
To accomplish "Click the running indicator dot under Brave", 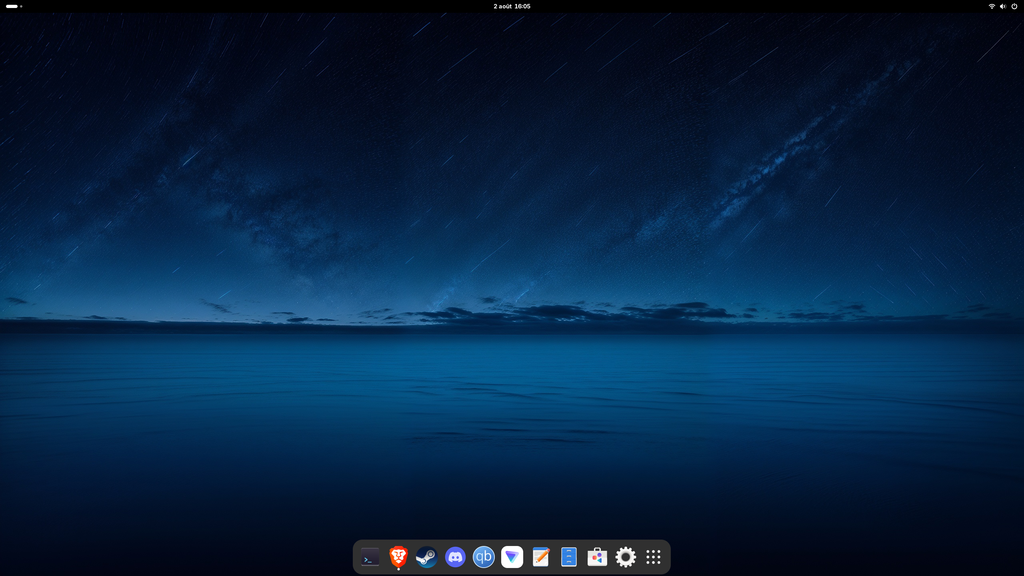I will [x=398, y=570].
